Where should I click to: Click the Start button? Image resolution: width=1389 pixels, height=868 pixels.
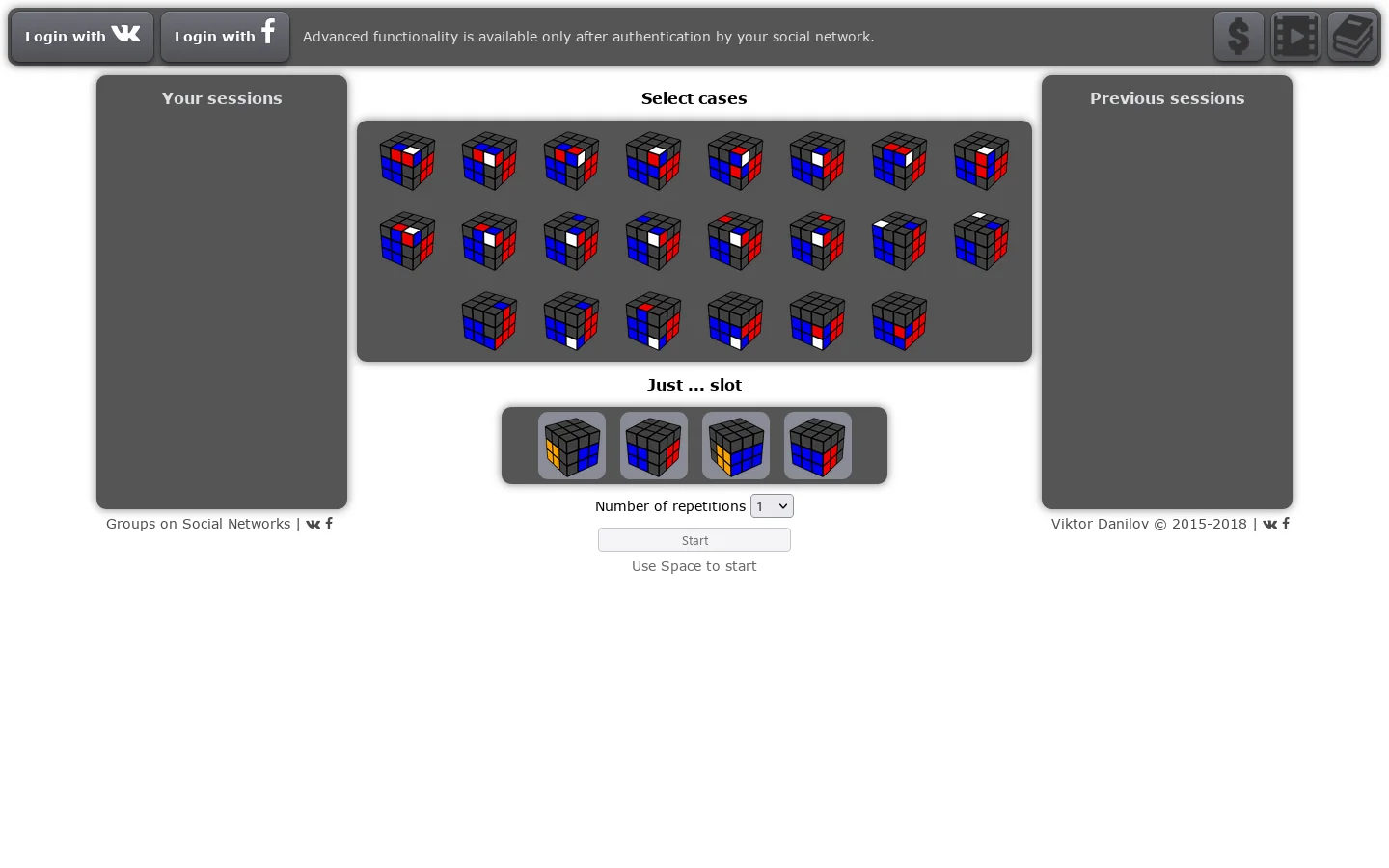click(x=694, y=540)
